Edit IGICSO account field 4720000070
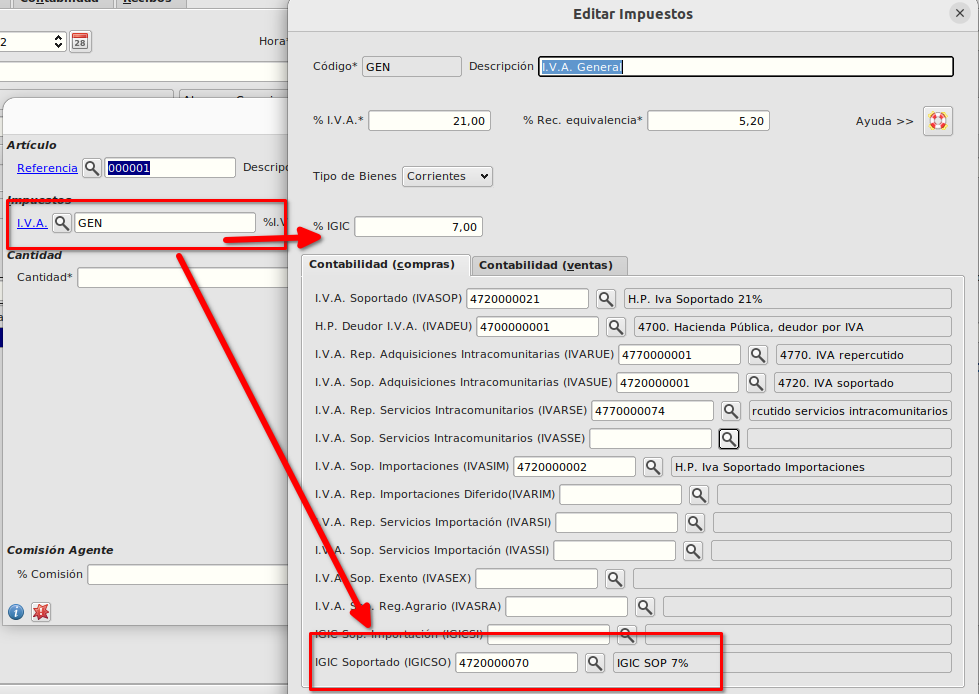 [x=517, y=663]
